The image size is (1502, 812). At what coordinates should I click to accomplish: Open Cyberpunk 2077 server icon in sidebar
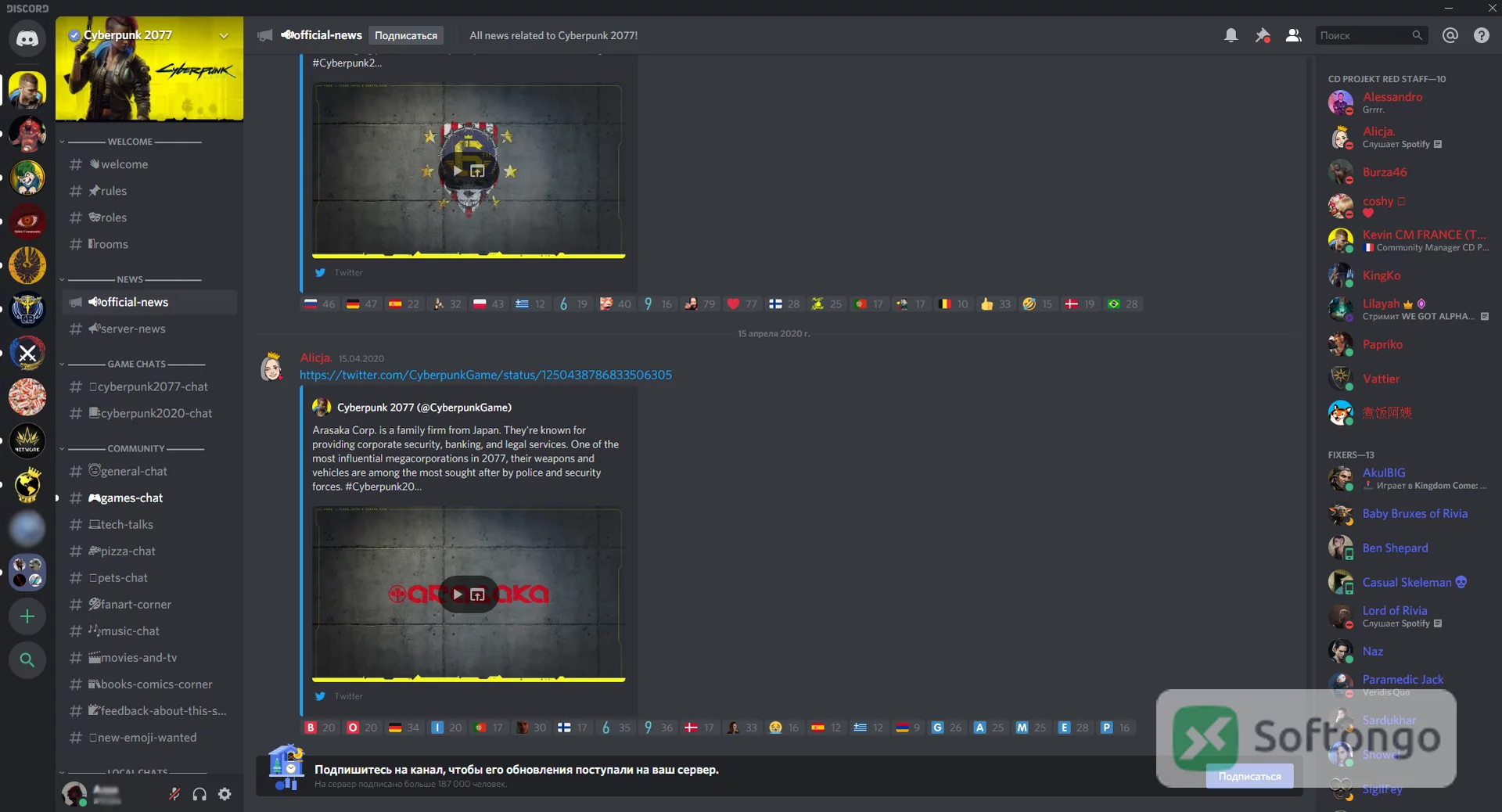pyautogui.click(x=27, y=90)
